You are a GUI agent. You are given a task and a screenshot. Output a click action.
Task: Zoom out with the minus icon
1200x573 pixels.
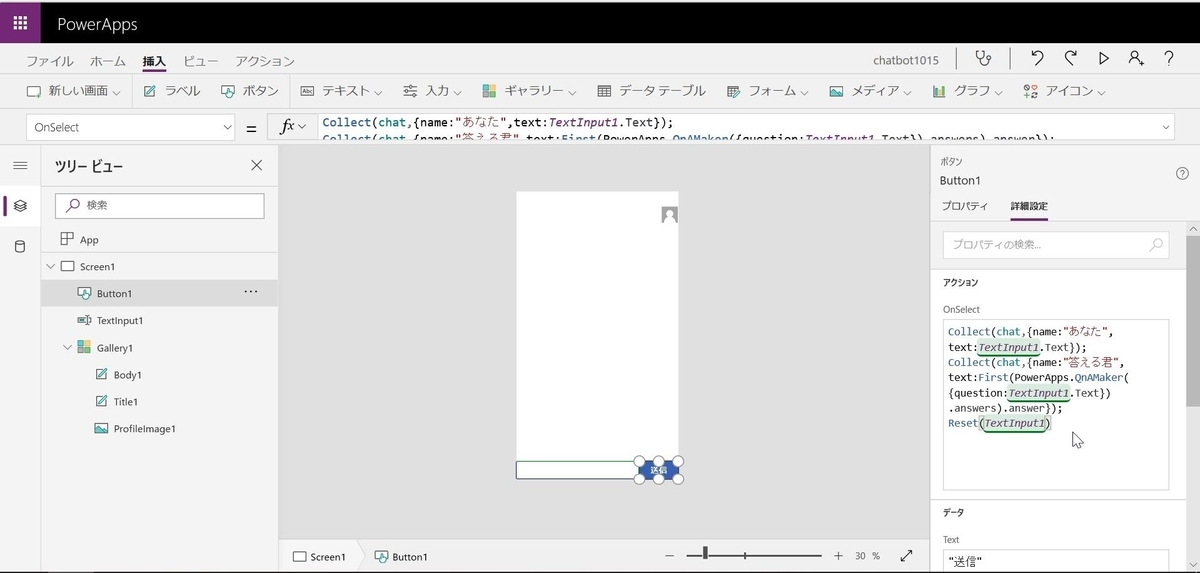click(x=672, y=556)
